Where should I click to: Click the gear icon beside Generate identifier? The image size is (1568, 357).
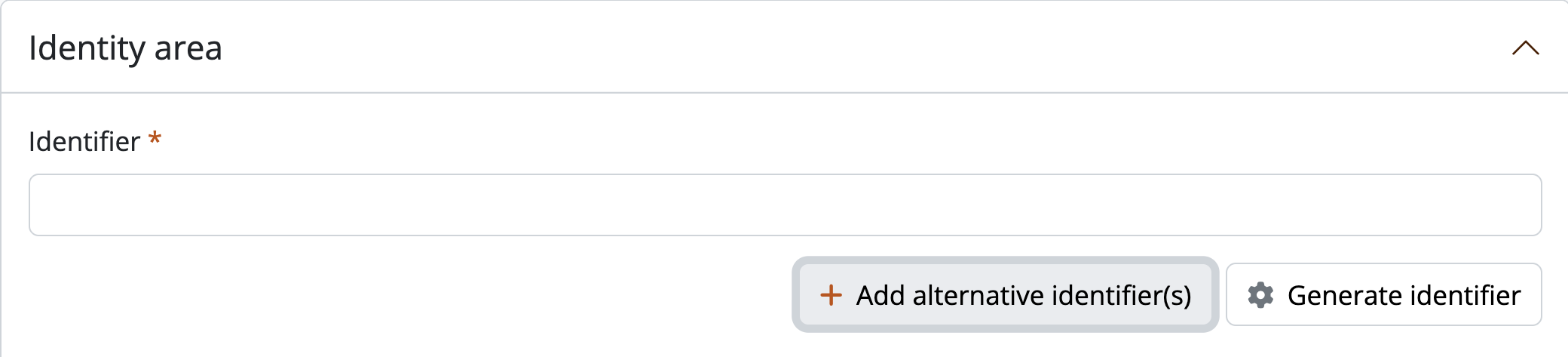(x=1260, y=295)
